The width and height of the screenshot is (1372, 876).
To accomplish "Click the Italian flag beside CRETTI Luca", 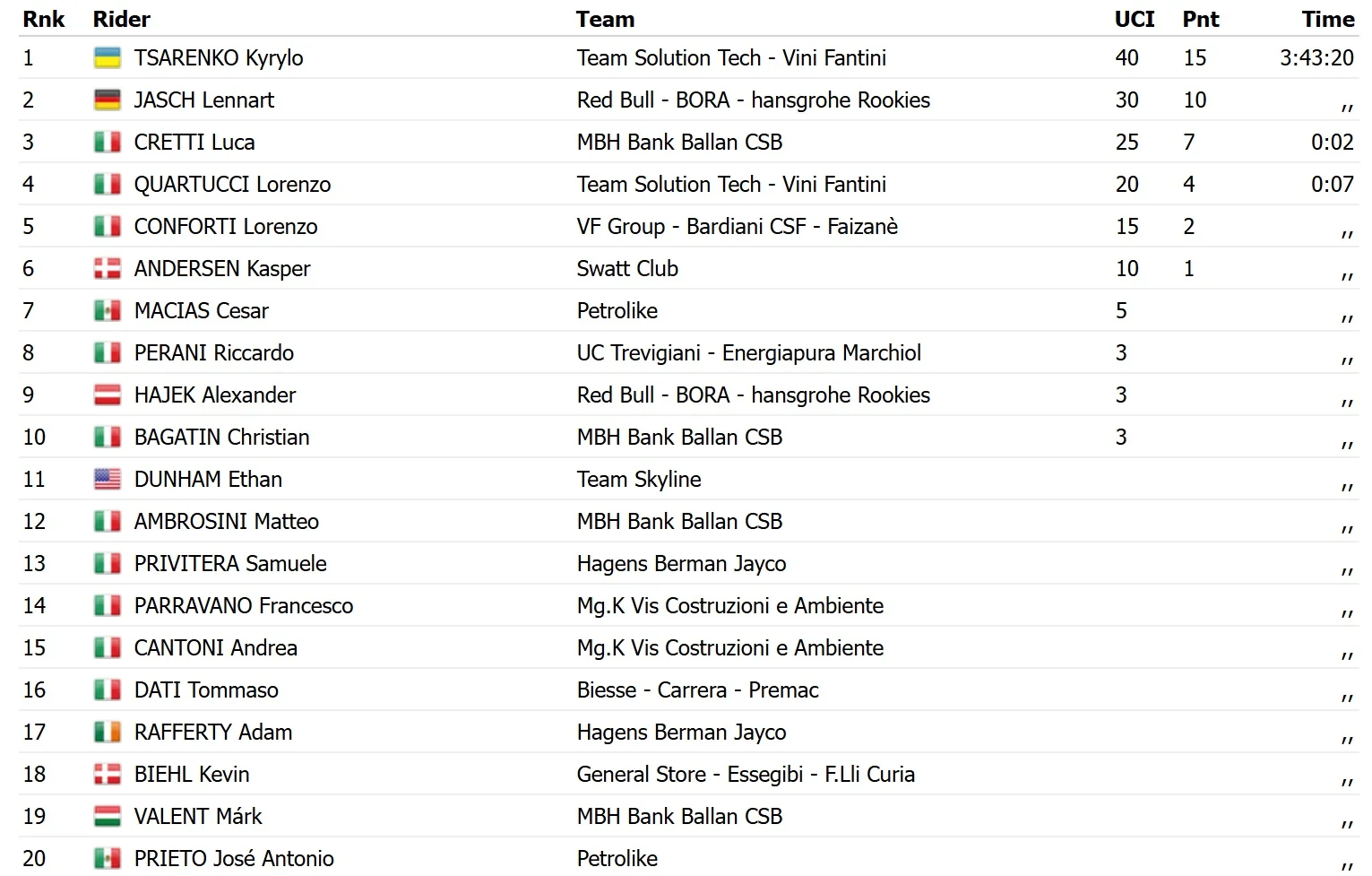I will pyautogui.click(x=107, y=143).
